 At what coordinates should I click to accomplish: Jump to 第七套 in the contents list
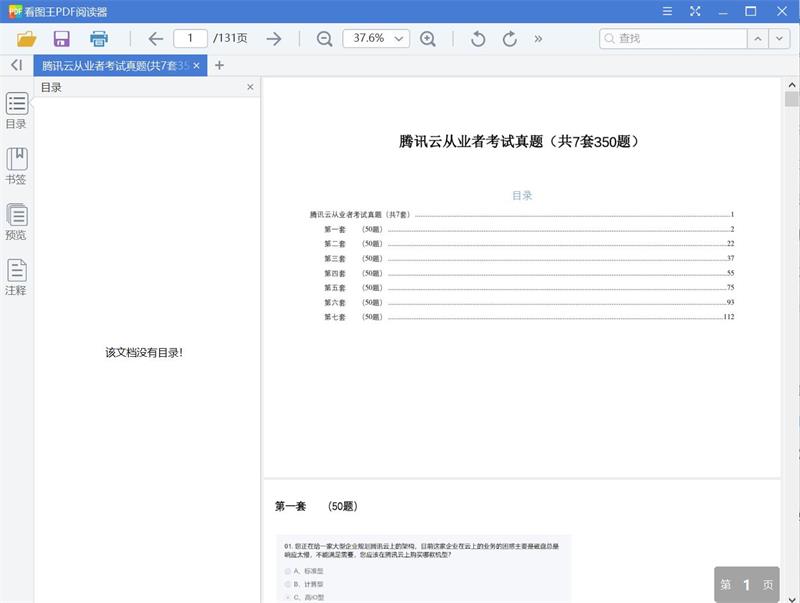pos(529,317)
